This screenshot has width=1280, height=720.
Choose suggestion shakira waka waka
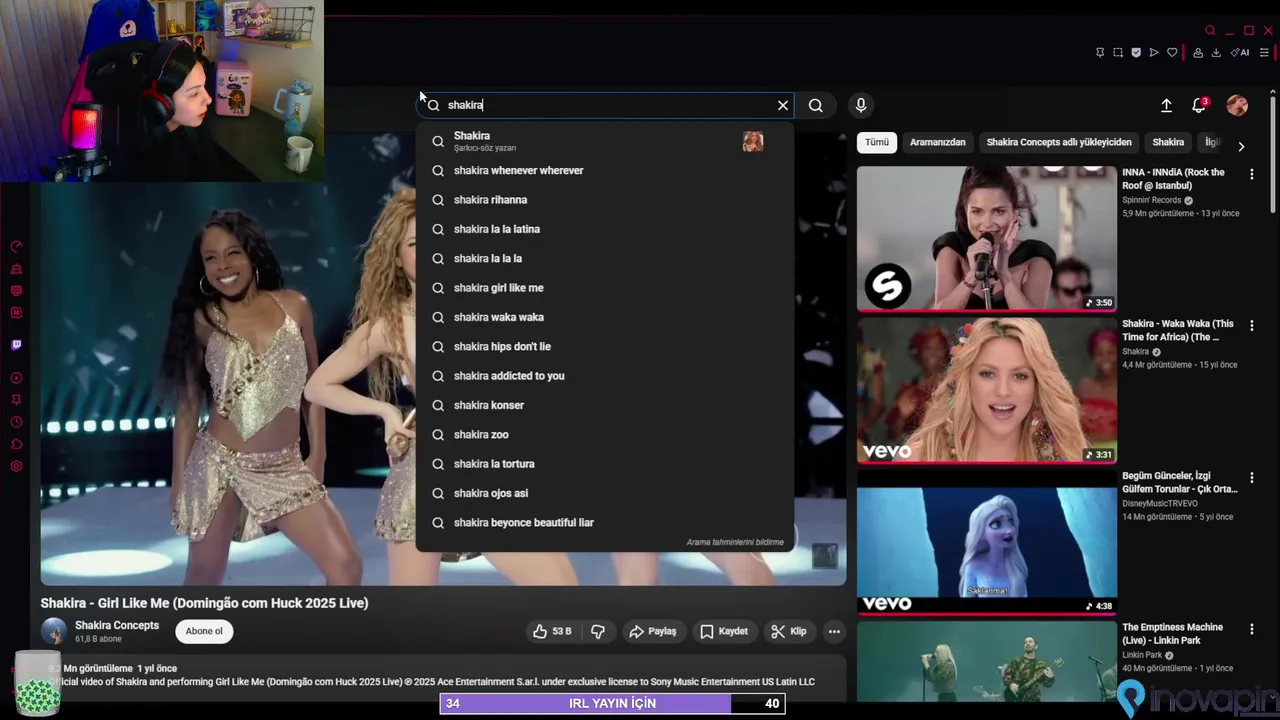[x=604, y=317]
